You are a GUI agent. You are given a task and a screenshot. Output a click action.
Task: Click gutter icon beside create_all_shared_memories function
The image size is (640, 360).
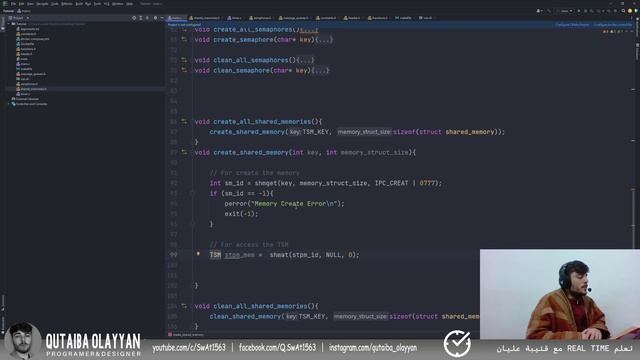[184, 122]
